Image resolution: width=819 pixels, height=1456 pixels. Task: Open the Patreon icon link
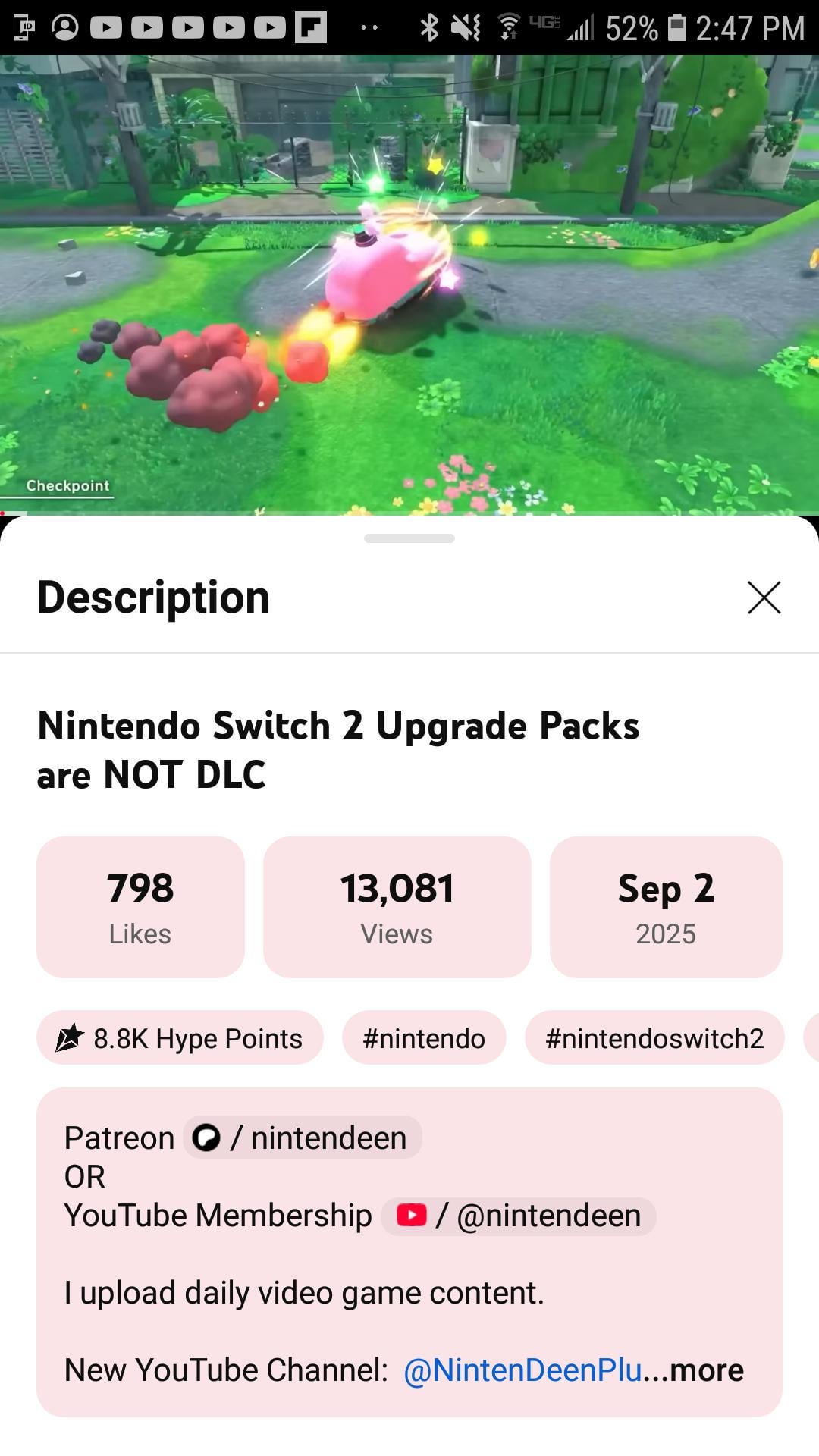[206, 1137]
